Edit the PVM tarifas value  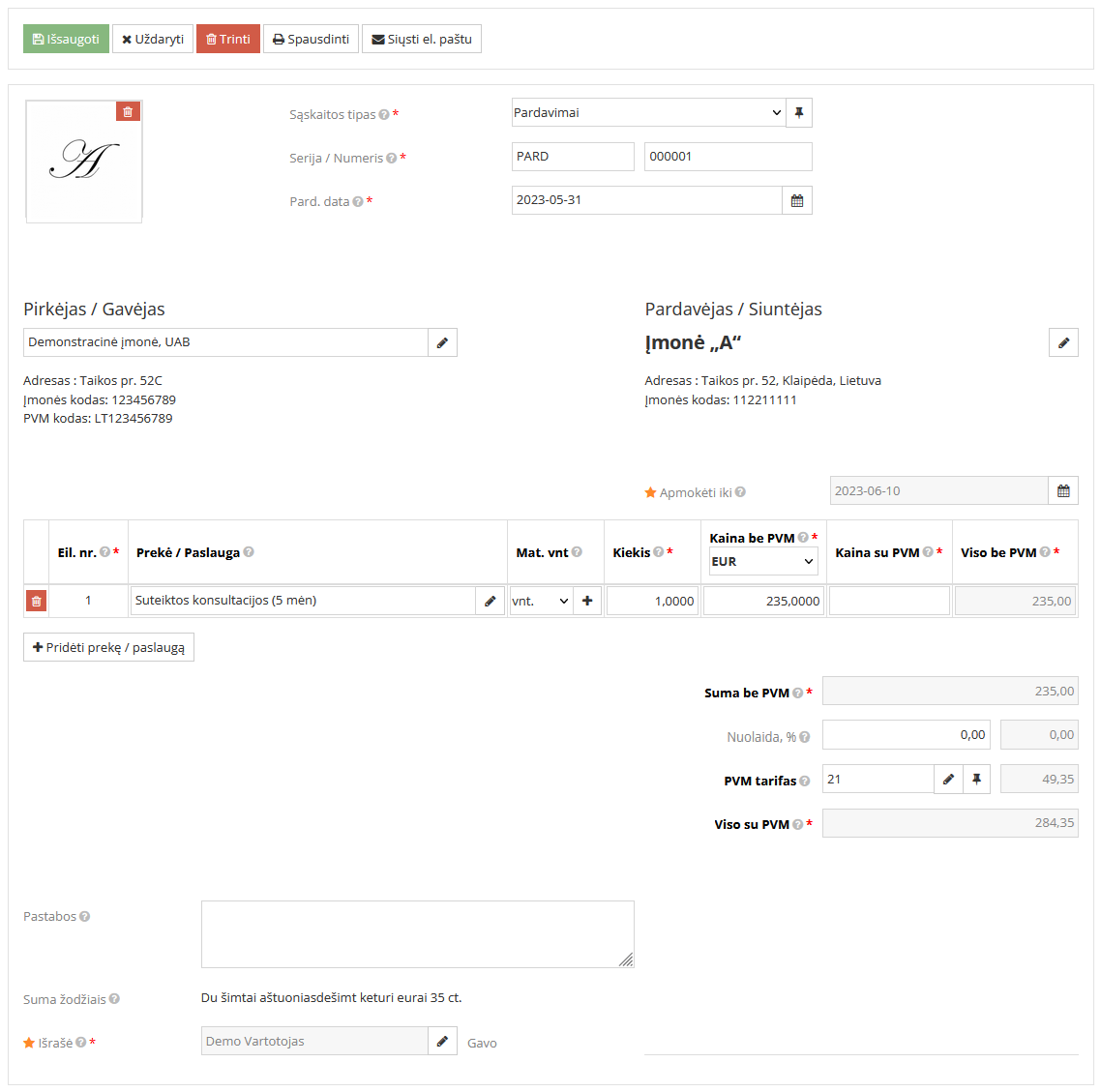948,780
